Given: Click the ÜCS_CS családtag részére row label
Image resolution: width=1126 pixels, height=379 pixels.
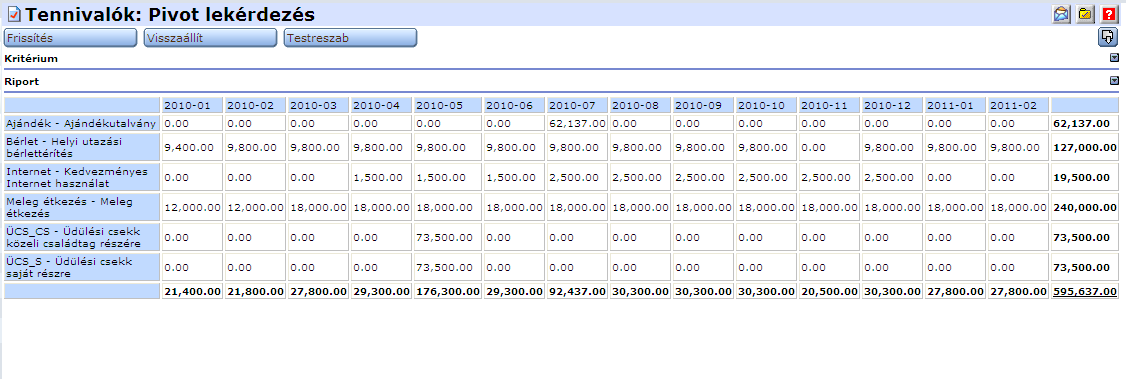Looking at the screenshot, I should coord(82,237).
